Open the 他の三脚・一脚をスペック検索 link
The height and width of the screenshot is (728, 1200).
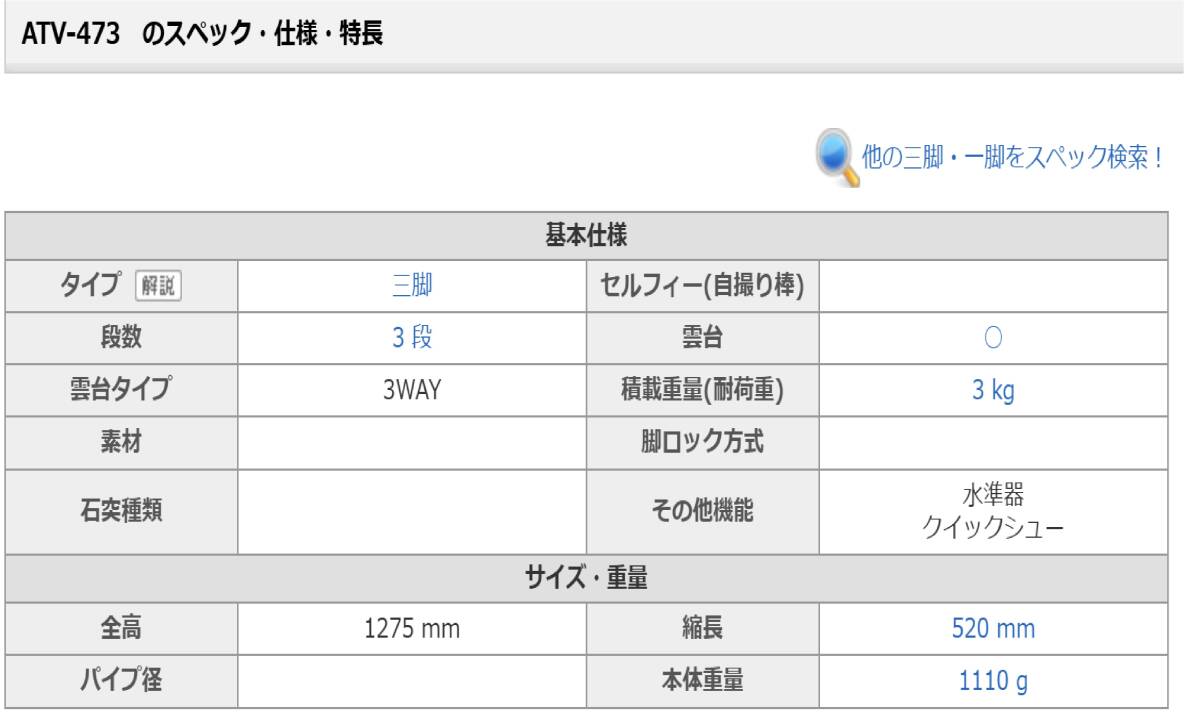pyautogui.click(x=1012, y=159)
